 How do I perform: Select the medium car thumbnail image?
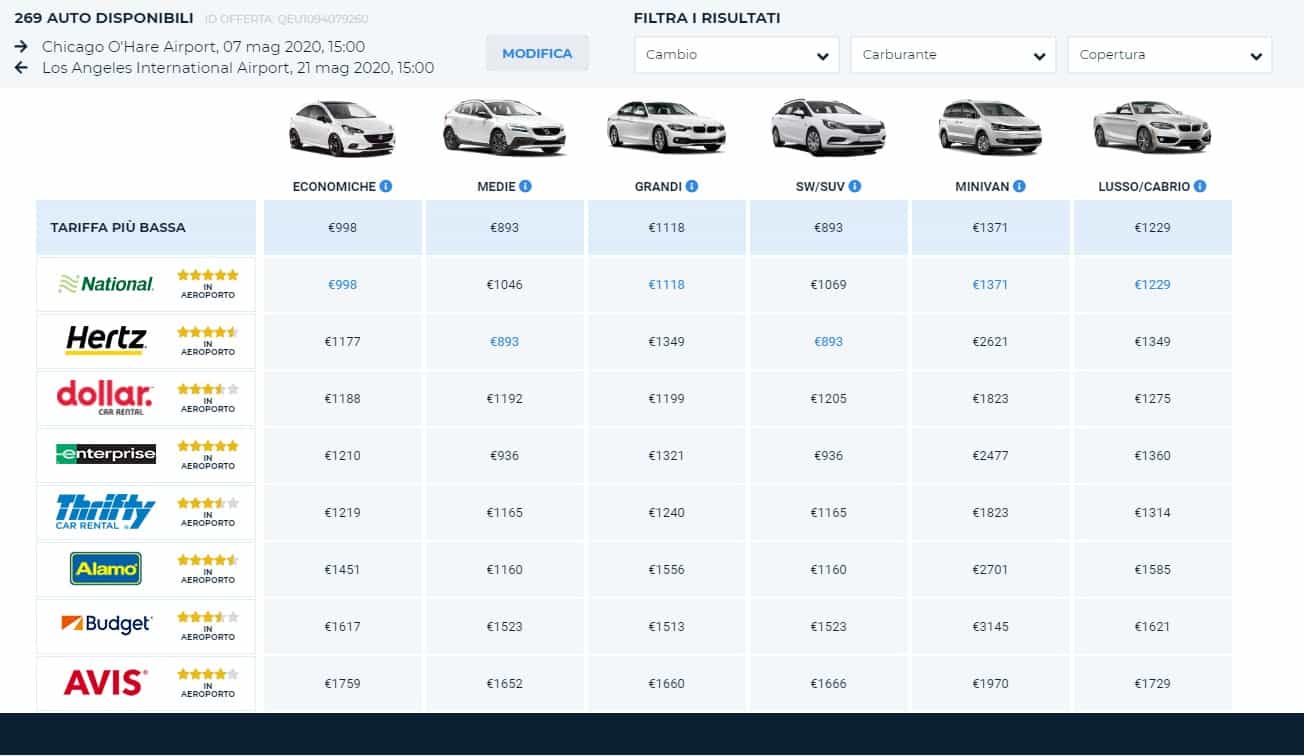(x=504, y=127)
